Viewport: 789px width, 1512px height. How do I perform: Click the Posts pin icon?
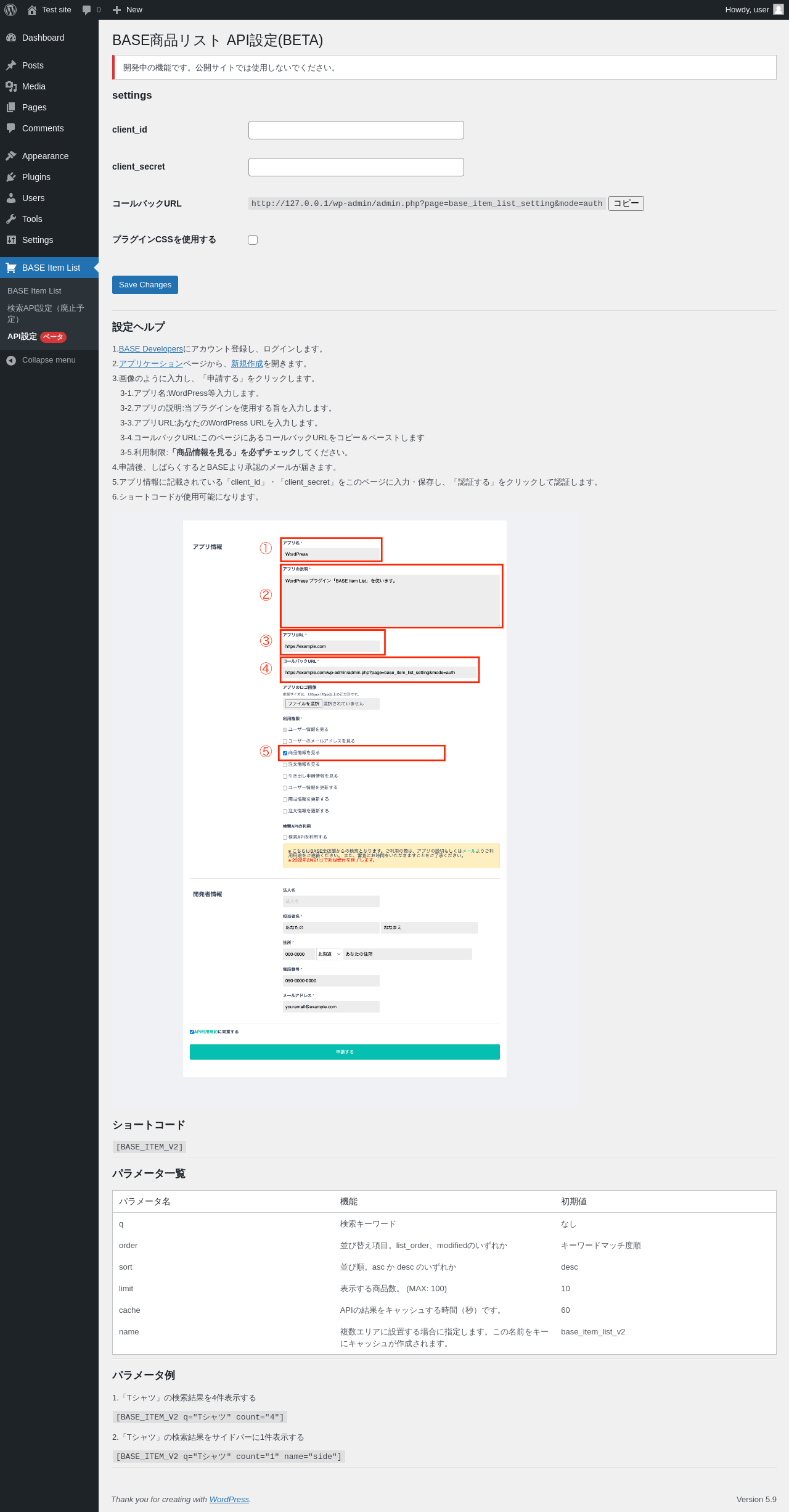11,65
